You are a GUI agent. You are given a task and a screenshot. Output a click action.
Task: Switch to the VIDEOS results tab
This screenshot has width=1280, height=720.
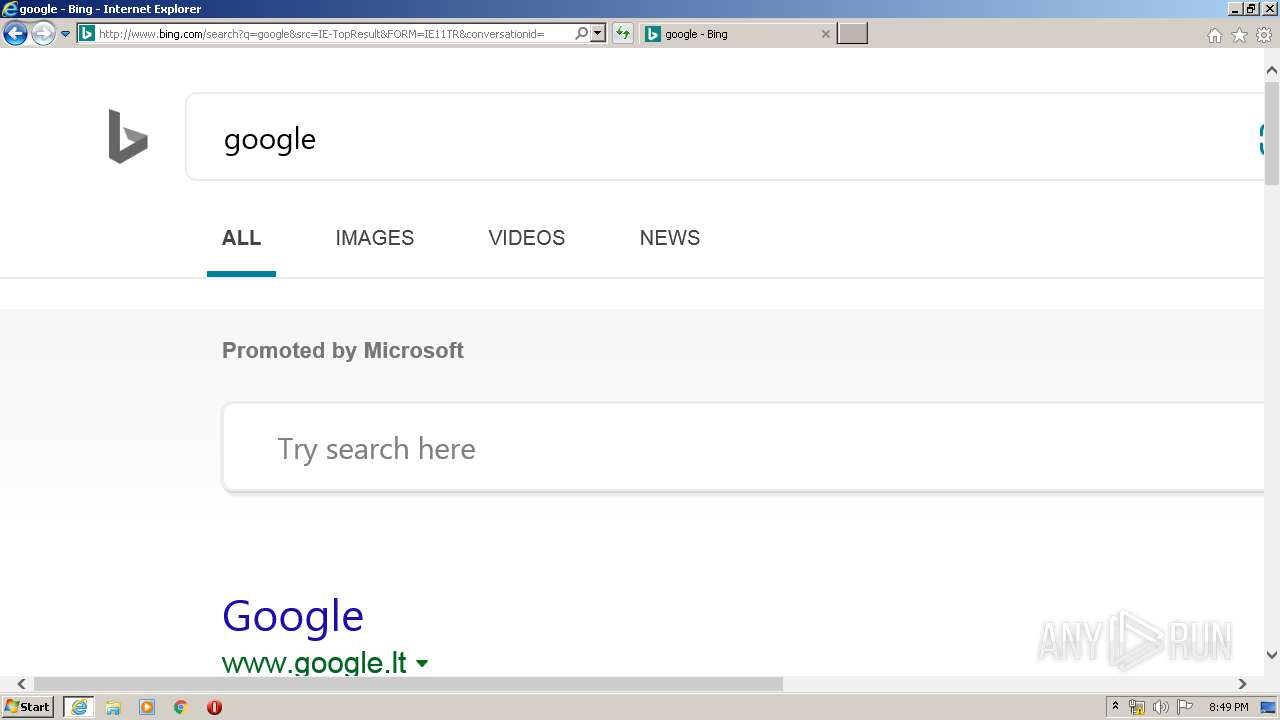click(527, 238)
